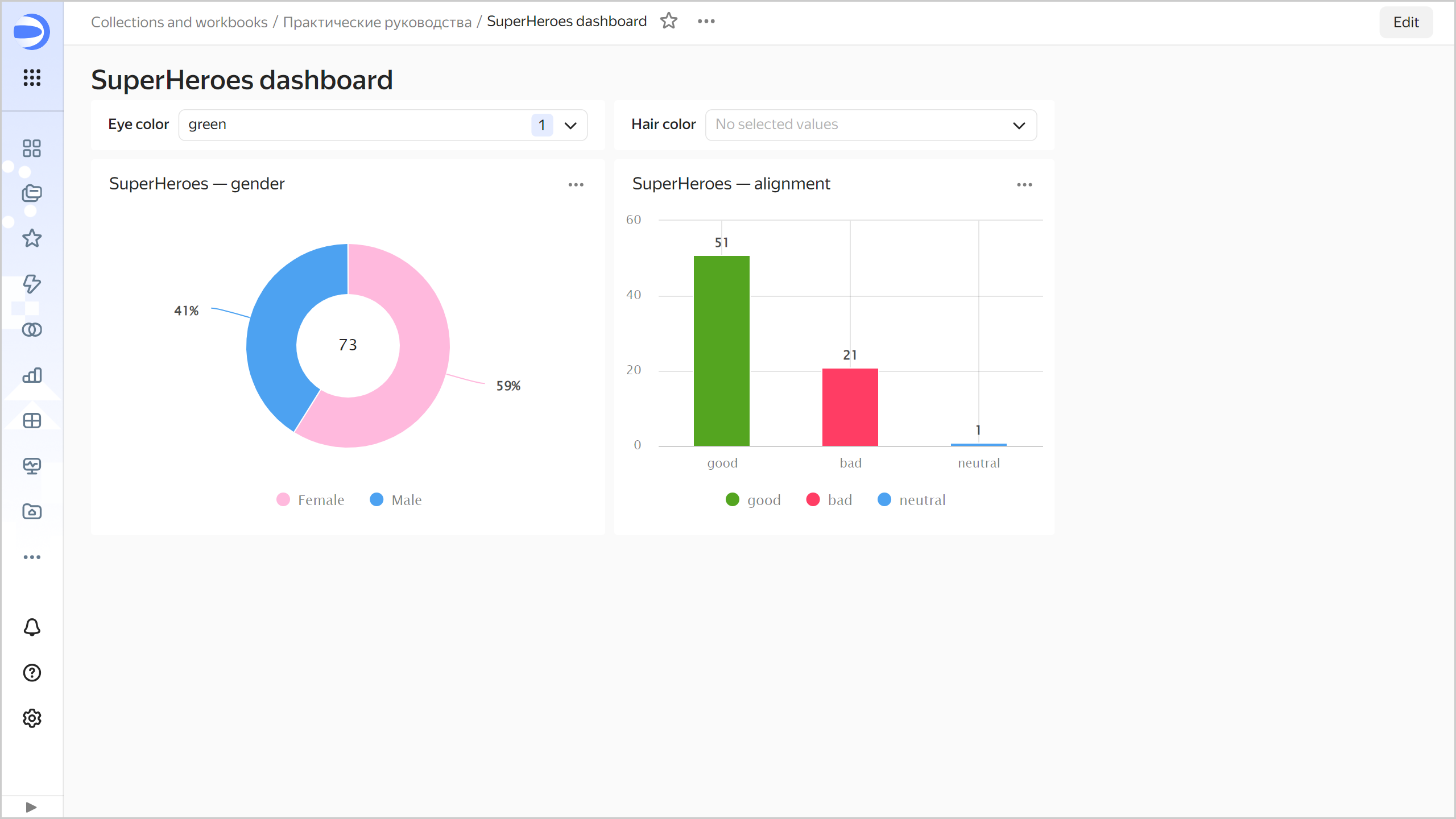Image resolution: width=1456 pixels, height=819 pixels.
Task: Open help question mark icon
Action: click(x=32, y=673)
